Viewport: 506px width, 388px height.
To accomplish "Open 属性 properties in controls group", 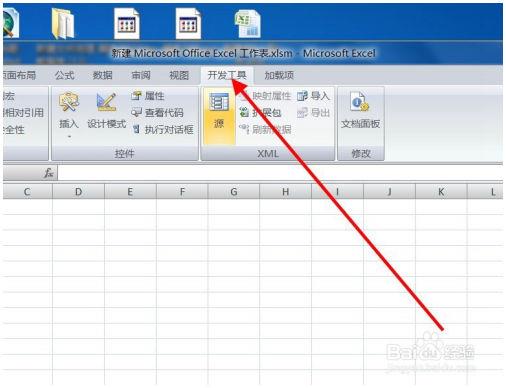I will pos(148,96).
